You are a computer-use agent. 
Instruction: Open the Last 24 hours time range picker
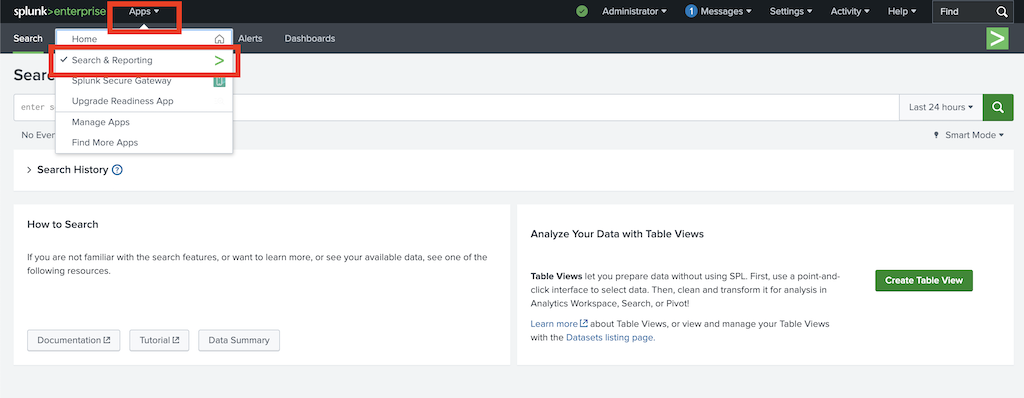coord(941,107)
